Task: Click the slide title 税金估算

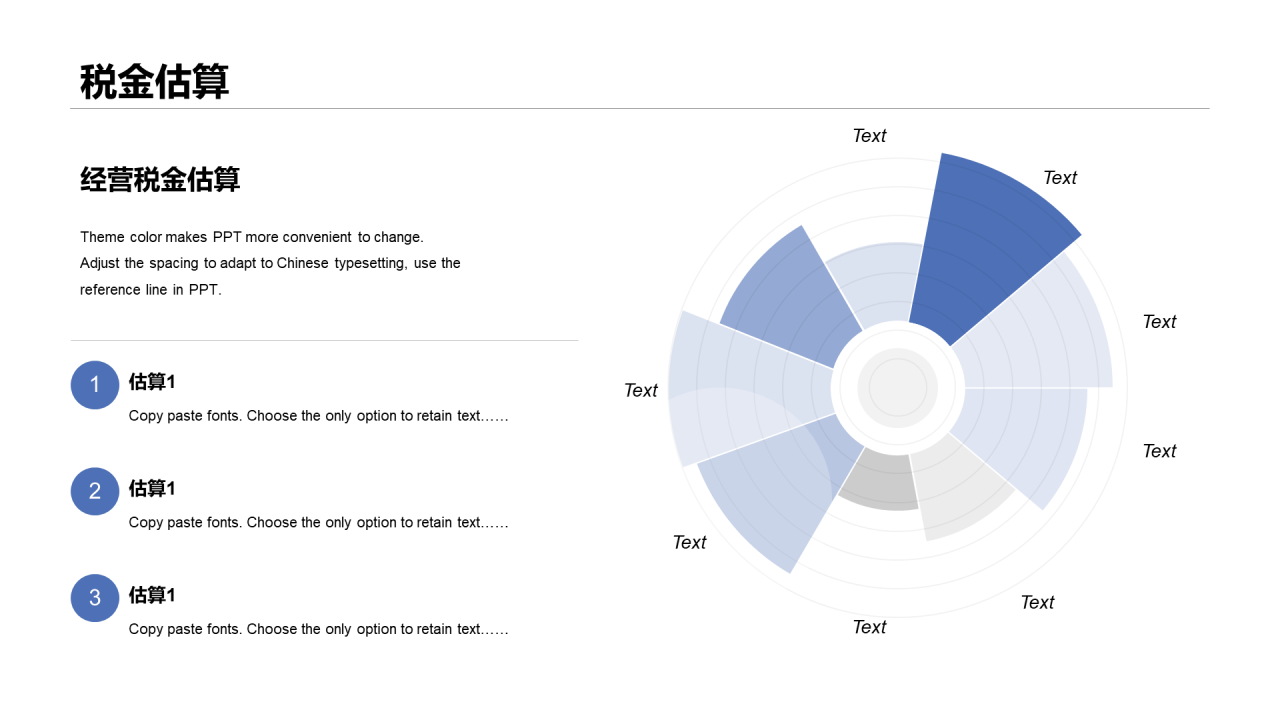Action: click(155, 82)
